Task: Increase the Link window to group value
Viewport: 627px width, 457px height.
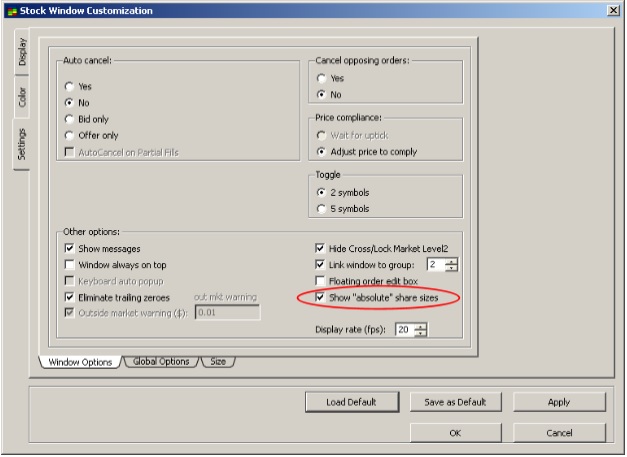Action: click(x=452, y=261)
